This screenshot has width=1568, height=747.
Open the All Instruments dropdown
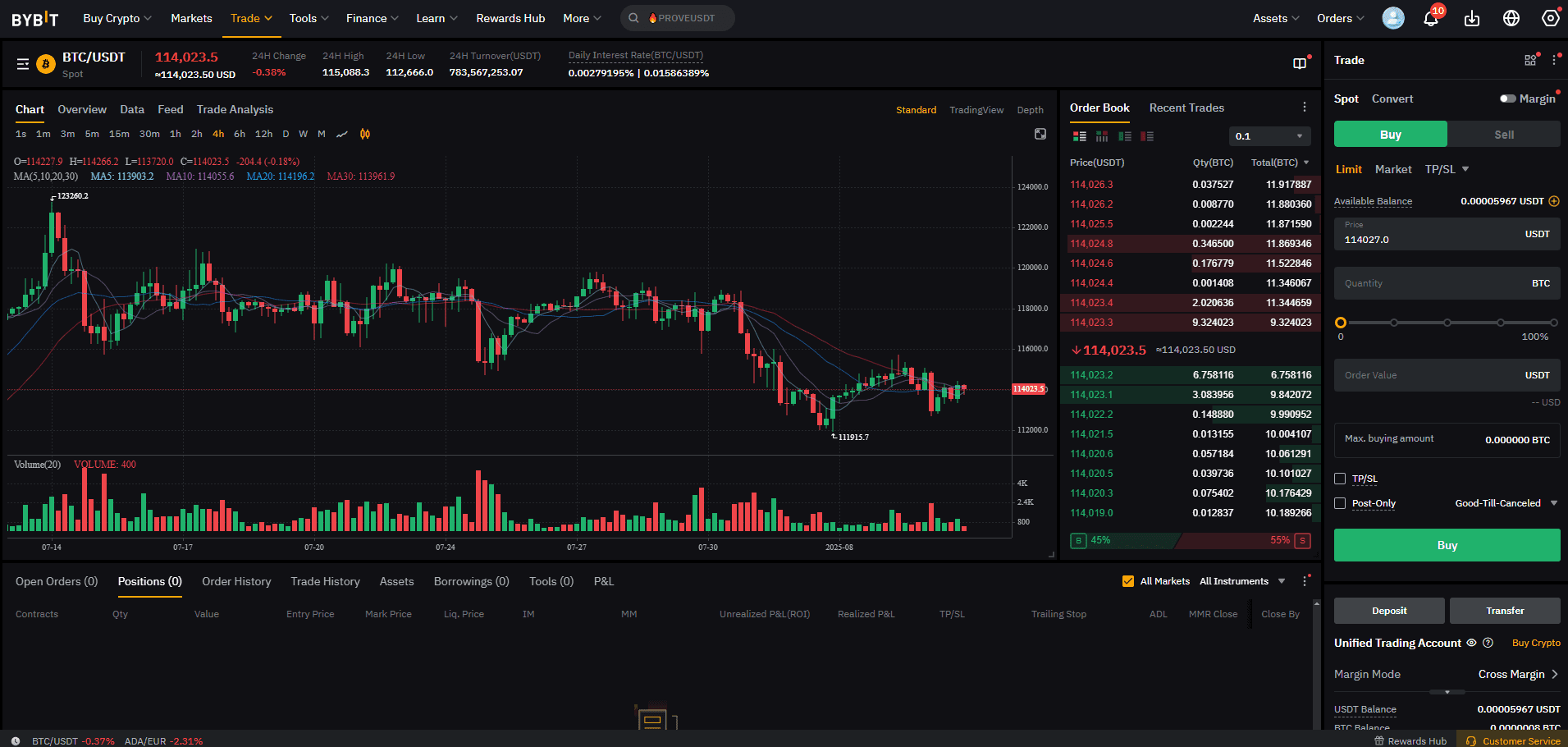tap(1242, 581)
